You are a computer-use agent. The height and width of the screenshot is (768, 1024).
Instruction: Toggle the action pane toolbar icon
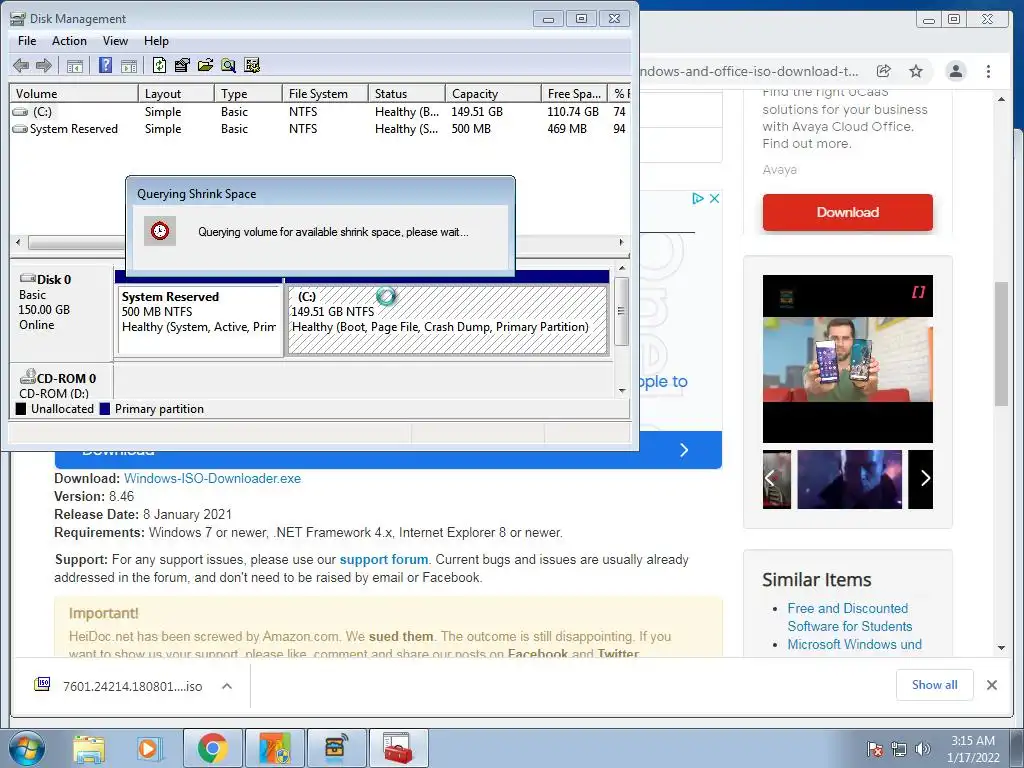coord(129,65)
